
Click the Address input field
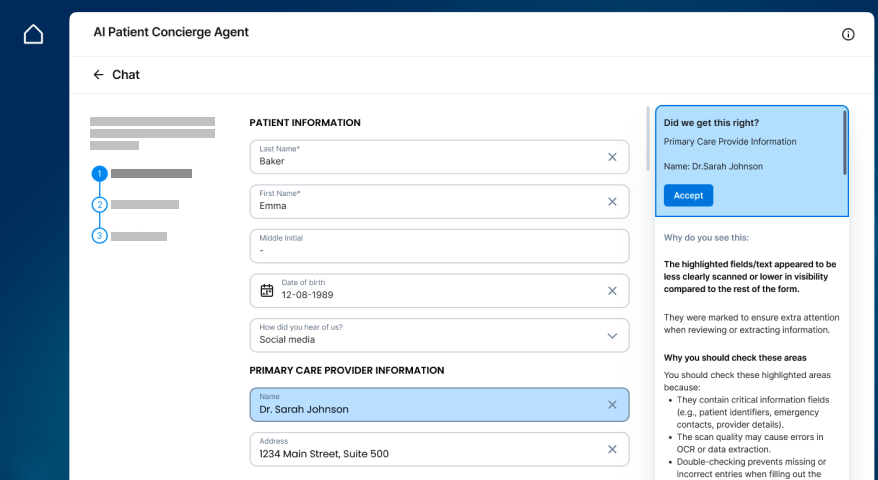click(x=439, y=449)
